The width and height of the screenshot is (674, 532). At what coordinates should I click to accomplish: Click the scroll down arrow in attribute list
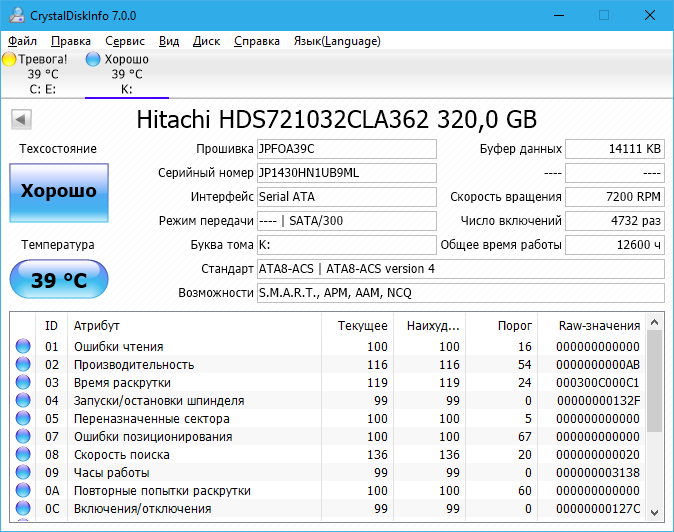[655, 509]
